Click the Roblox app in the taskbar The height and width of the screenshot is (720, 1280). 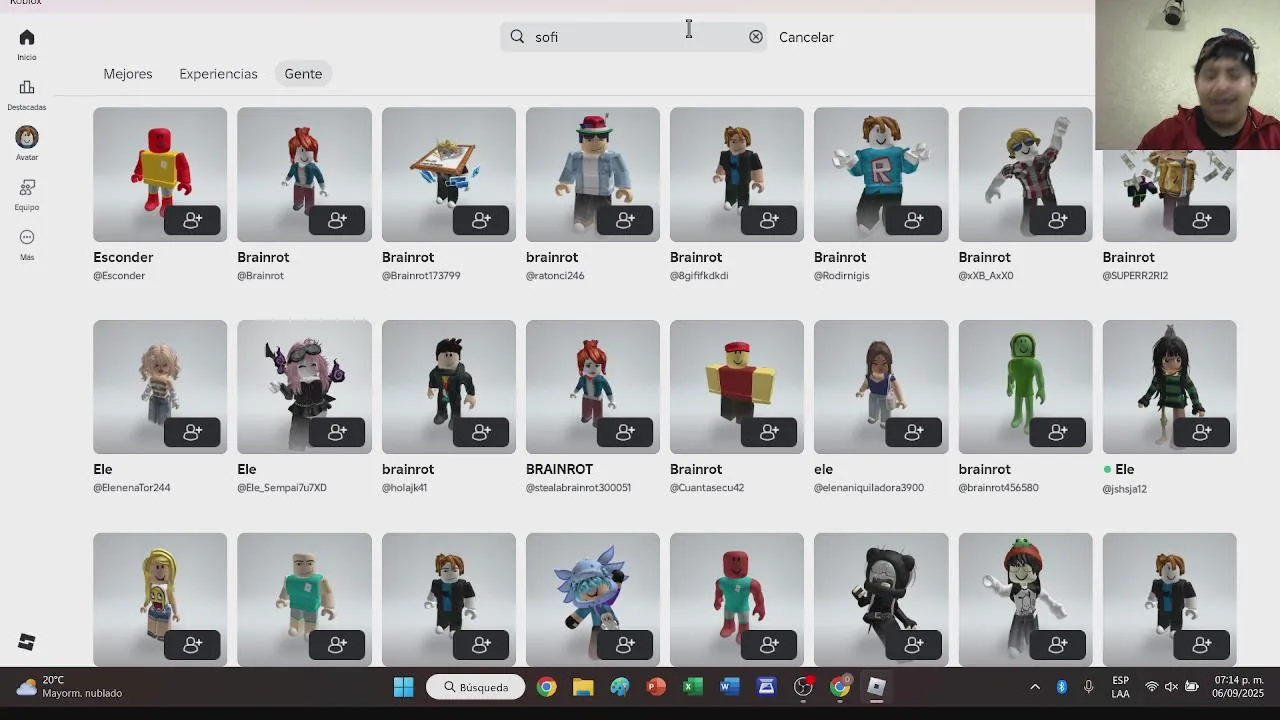click(x=876, y=687)
